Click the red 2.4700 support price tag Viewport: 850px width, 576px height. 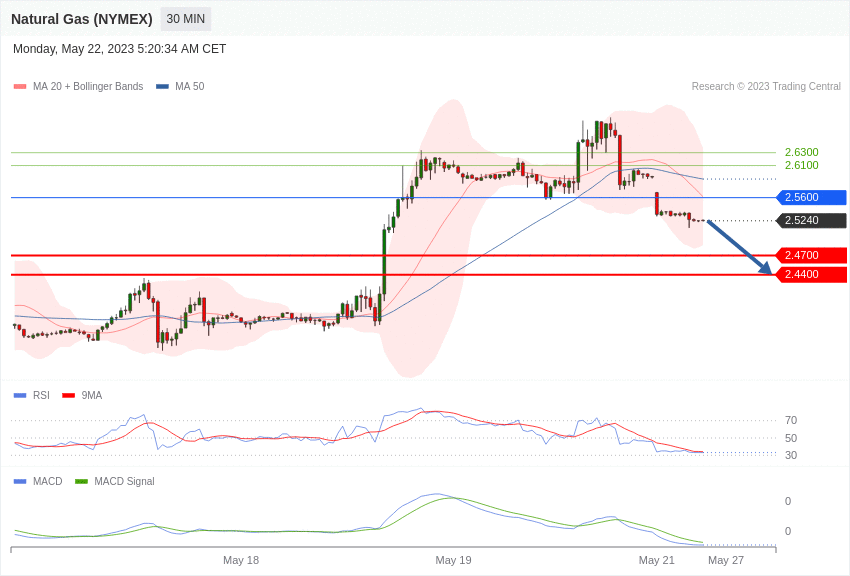812,255
